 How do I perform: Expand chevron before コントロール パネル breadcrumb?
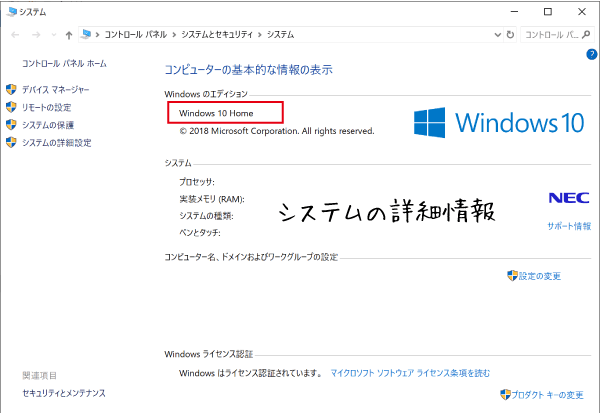click(x=98, y=35)
